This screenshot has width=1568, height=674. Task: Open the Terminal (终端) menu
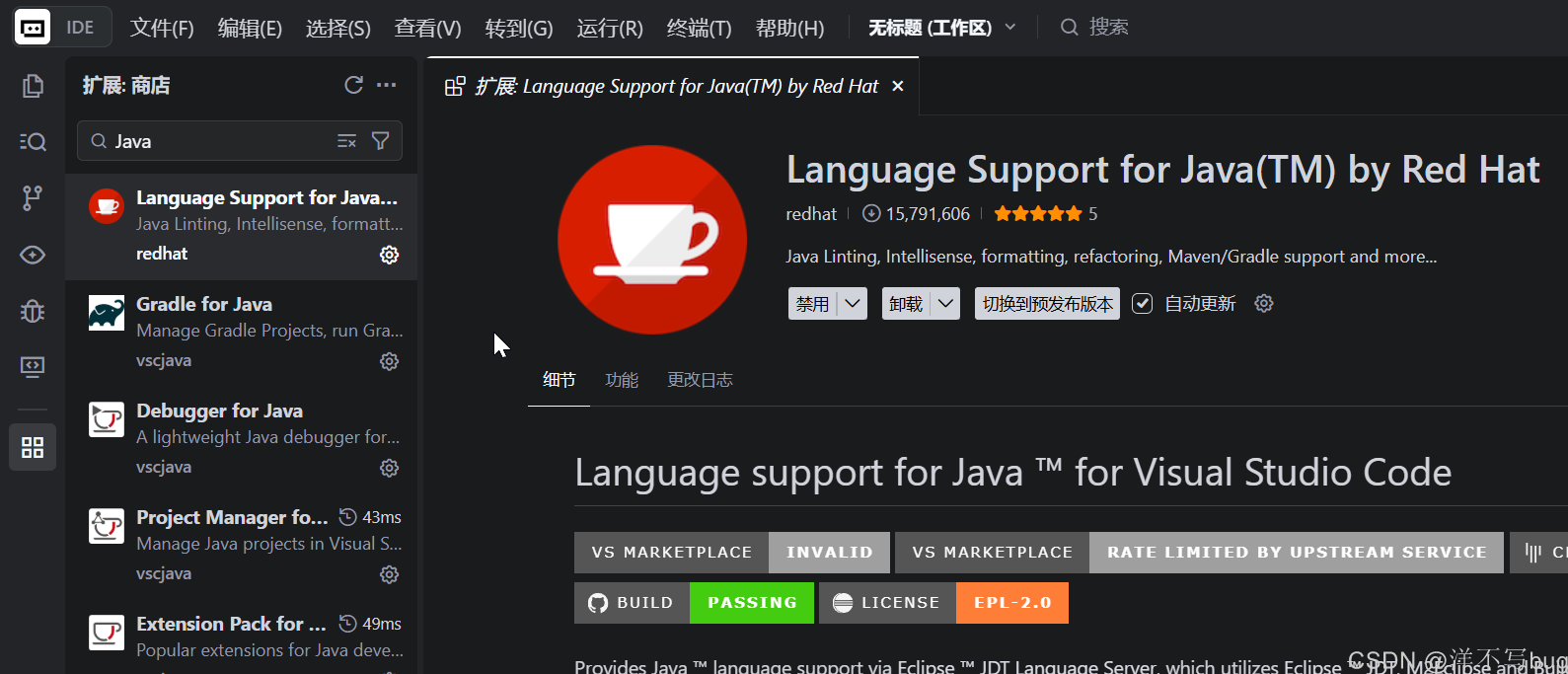[x=699, y=28]
